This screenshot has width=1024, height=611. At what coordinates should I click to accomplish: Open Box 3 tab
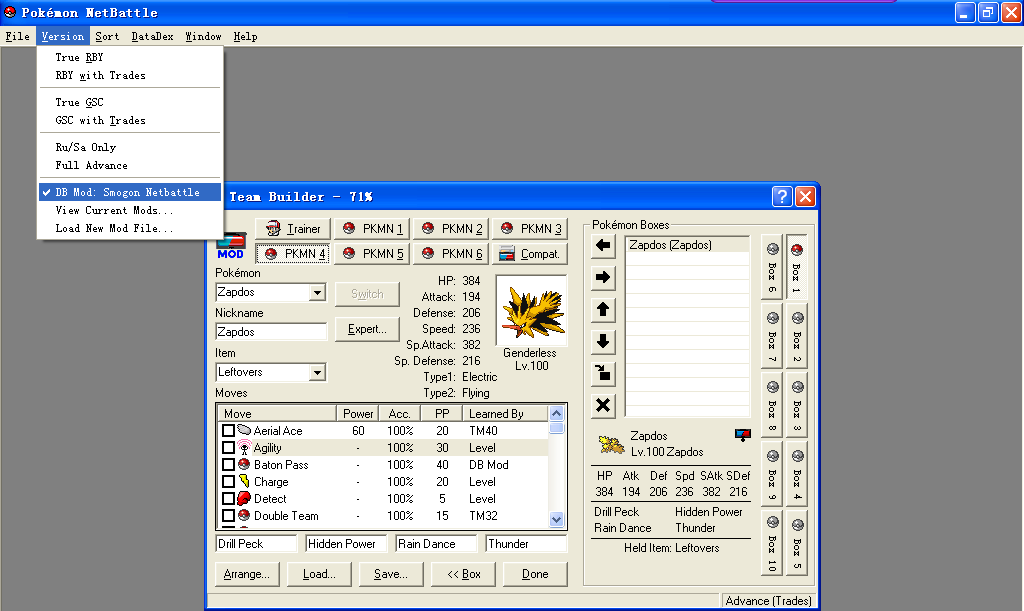797,405
